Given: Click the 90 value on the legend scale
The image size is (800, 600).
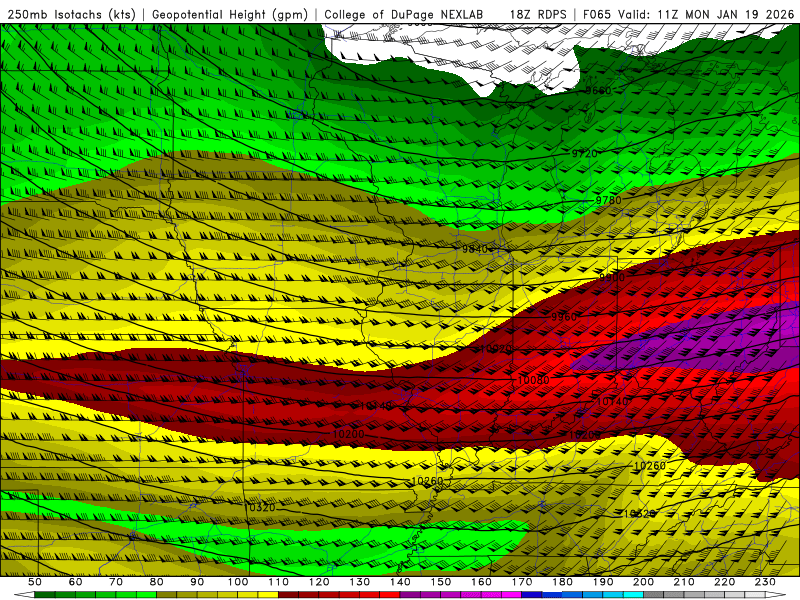Looking at the screenshot, I should pyautogui.click(x=197, y=582).
